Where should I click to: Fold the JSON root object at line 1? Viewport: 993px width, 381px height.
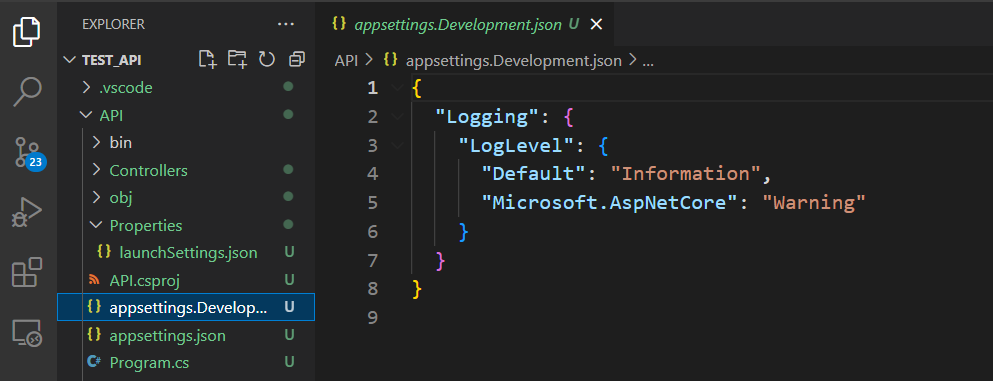pos(398,87)
